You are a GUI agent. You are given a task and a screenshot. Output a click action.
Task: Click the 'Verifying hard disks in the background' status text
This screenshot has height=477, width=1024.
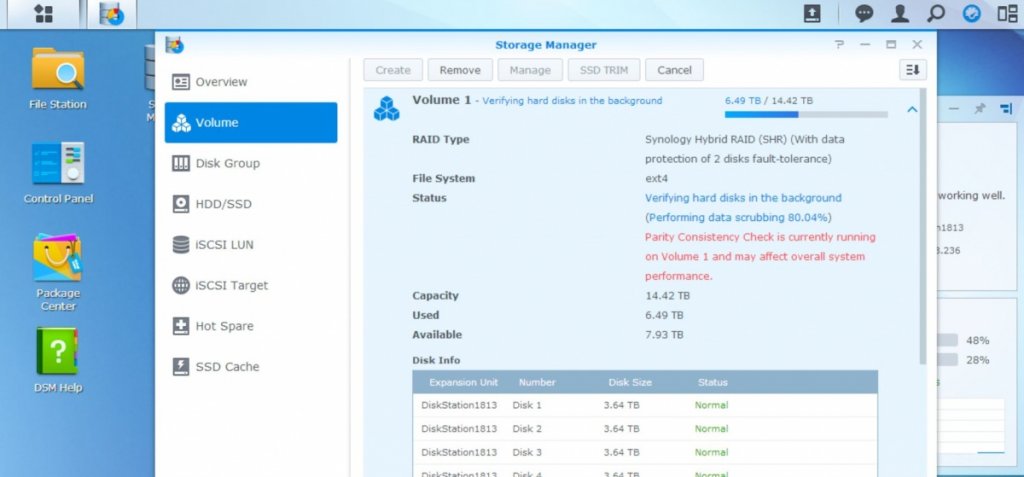[x=743, y=198]
